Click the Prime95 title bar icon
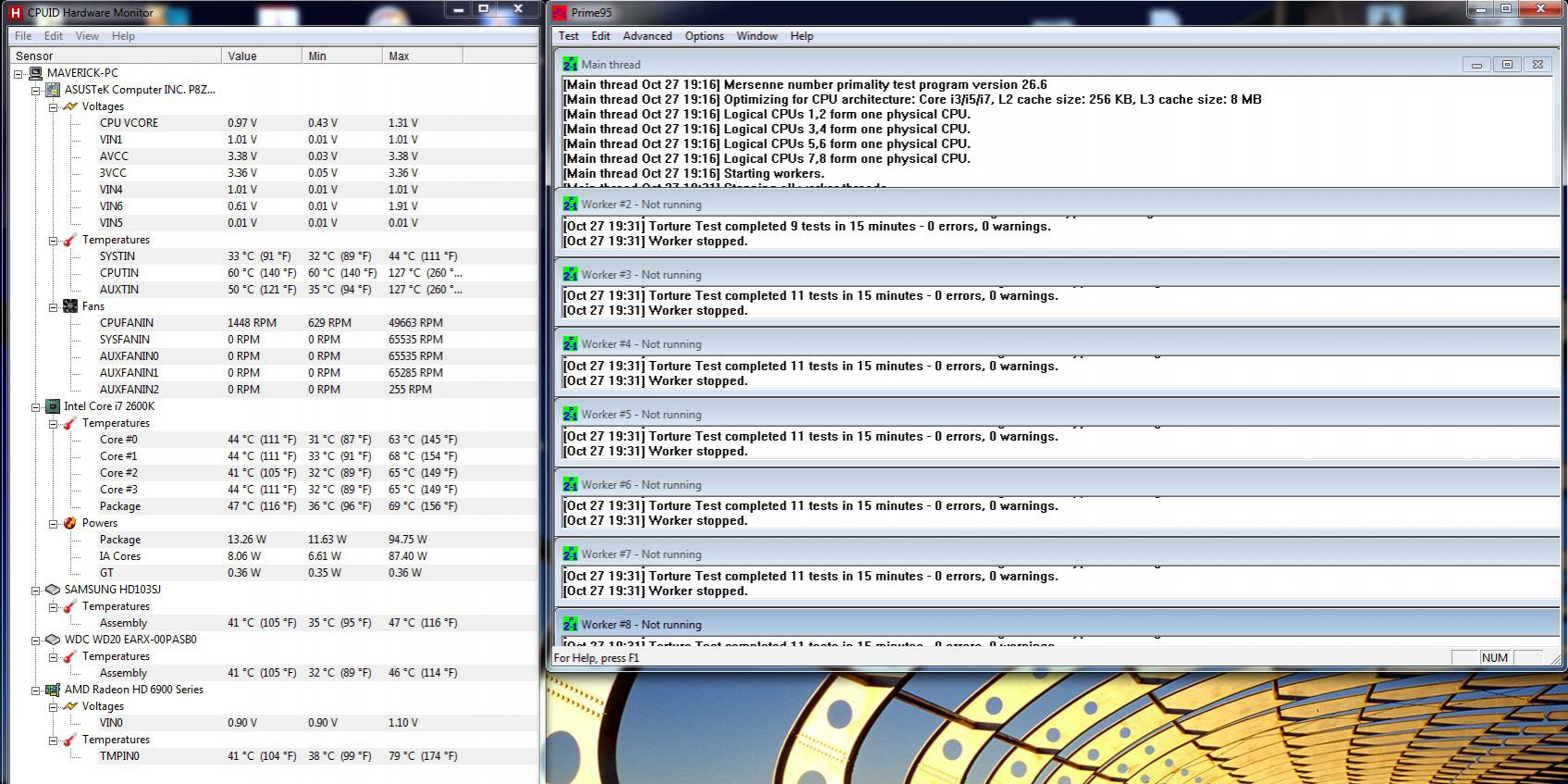 pyautogui.click(x=561, y=12)
